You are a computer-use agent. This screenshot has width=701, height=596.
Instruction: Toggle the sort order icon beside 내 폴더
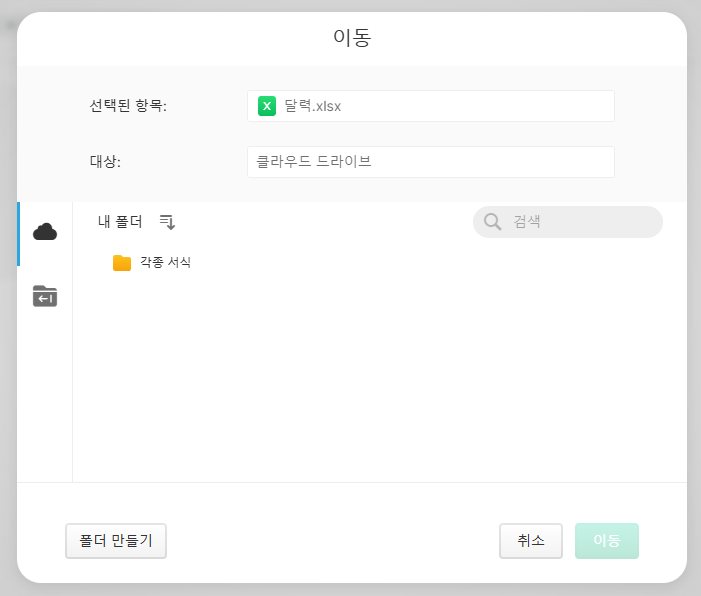168,222
